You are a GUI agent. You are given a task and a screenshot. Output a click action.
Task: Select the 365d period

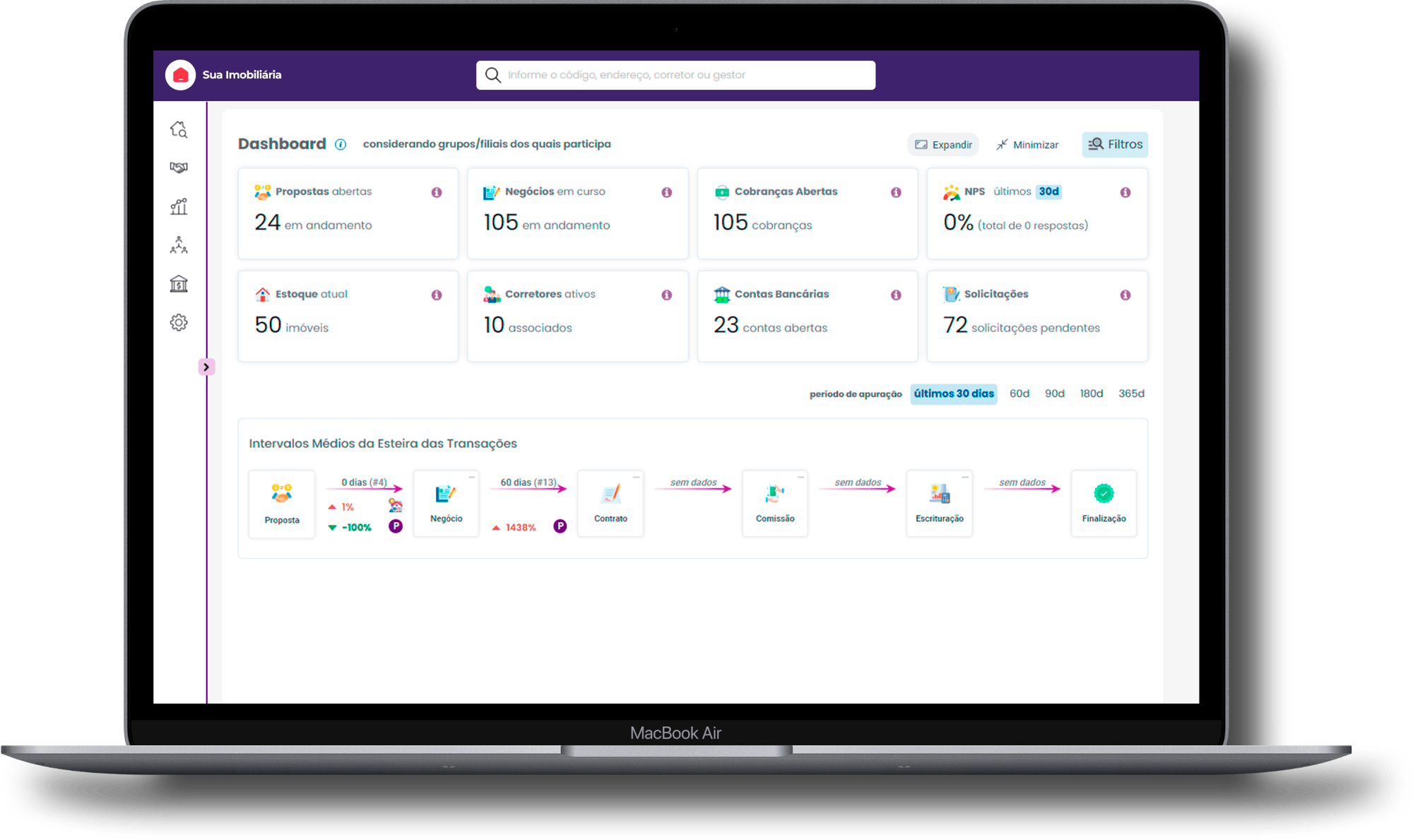(1131, 394)
